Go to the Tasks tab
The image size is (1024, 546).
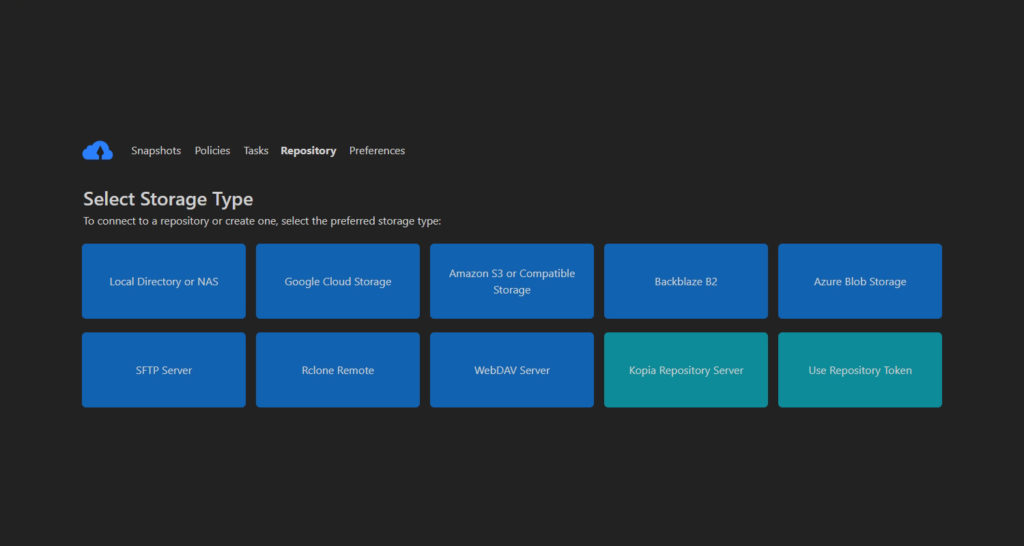256,151
